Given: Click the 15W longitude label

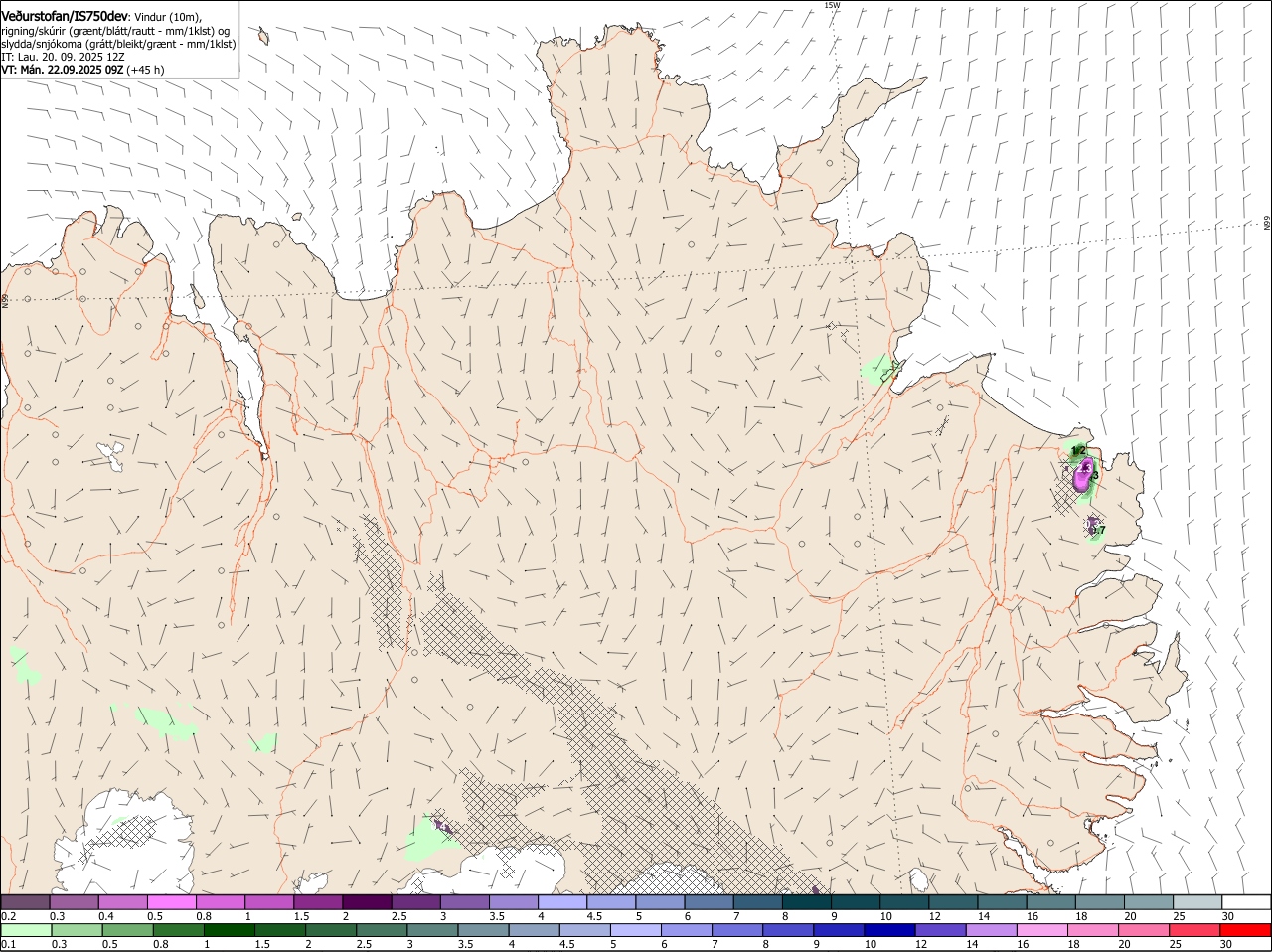Looking at the screenshot, I should point(832,5).
